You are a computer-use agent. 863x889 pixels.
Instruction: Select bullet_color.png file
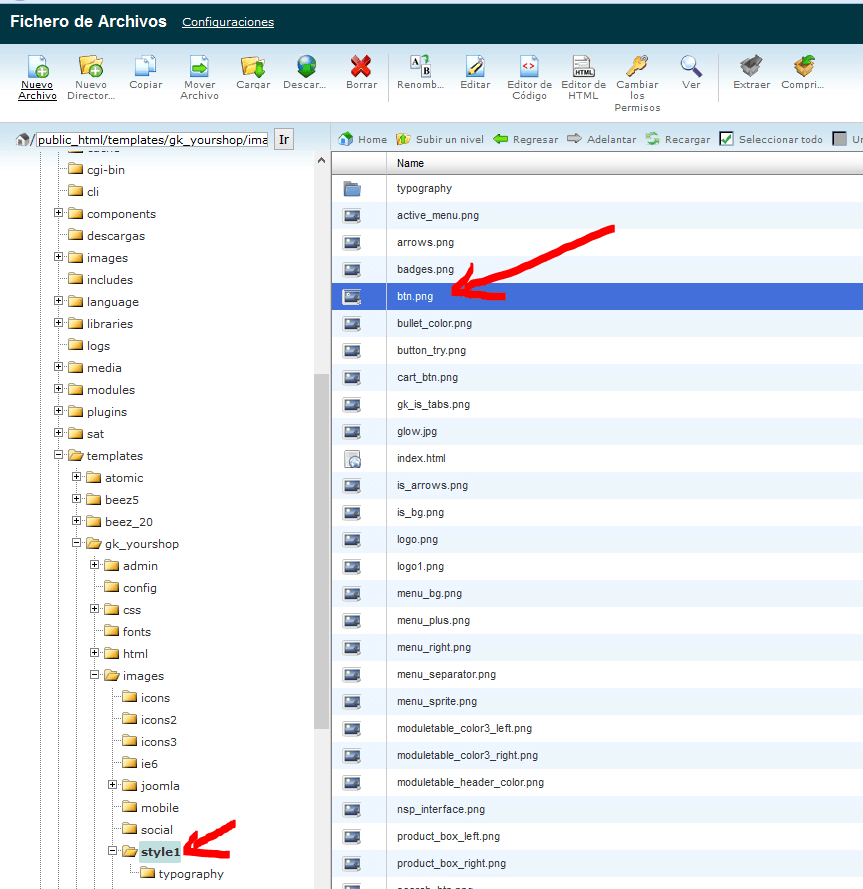pyautogui.click(x=434, y=324)
